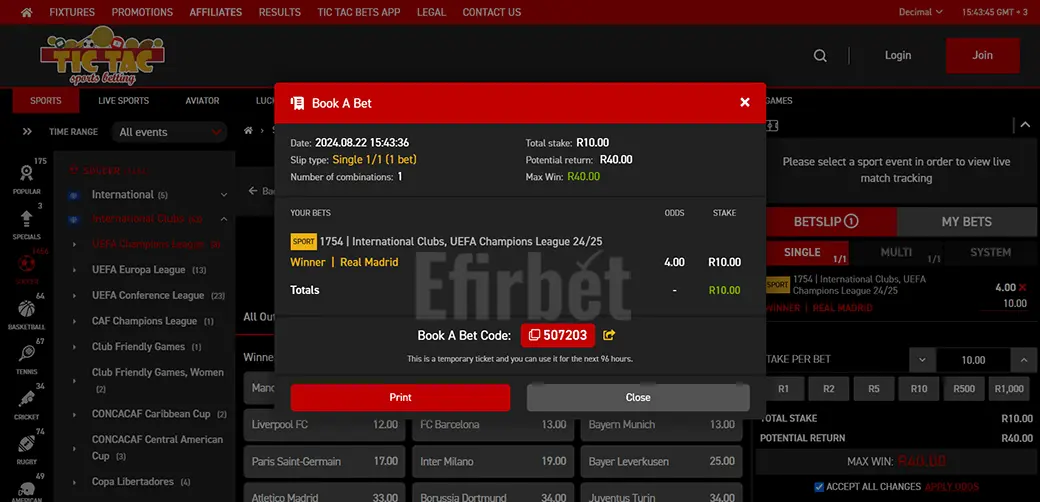Open Tic Tac Bets App menu item
This screenshot has width=1040, height=502.
pos(358,12)
